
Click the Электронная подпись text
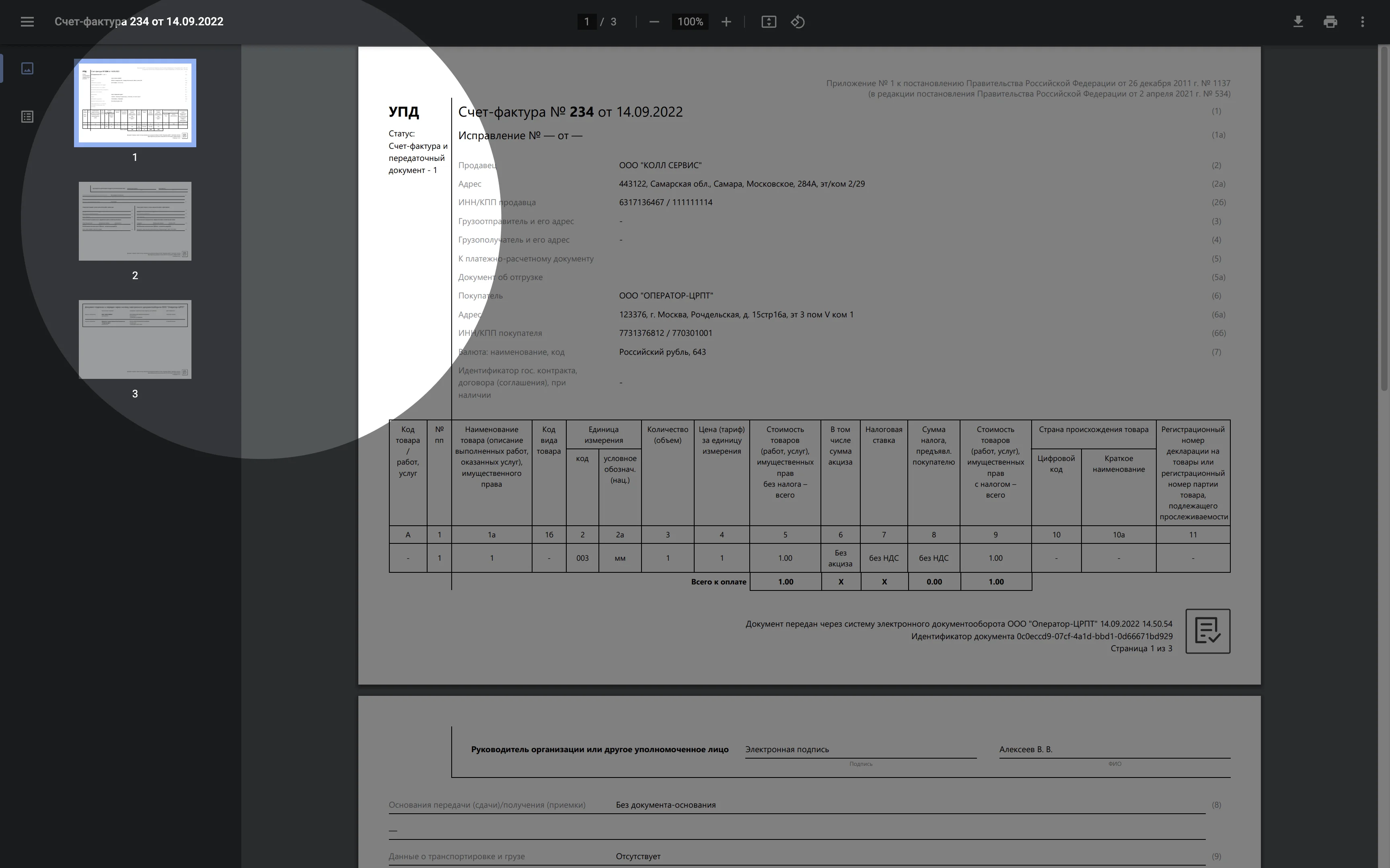787,749
